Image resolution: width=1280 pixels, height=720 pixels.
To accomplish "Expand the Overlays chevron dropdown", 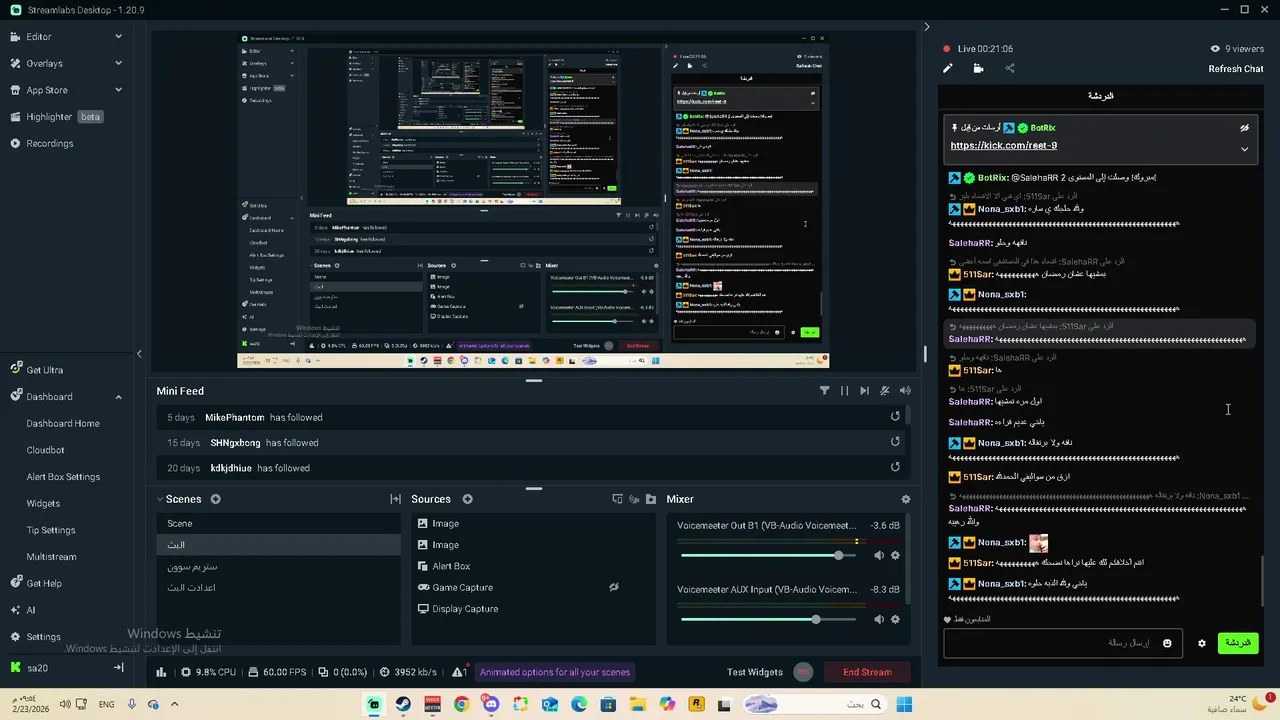I will [x=118, y=63].
